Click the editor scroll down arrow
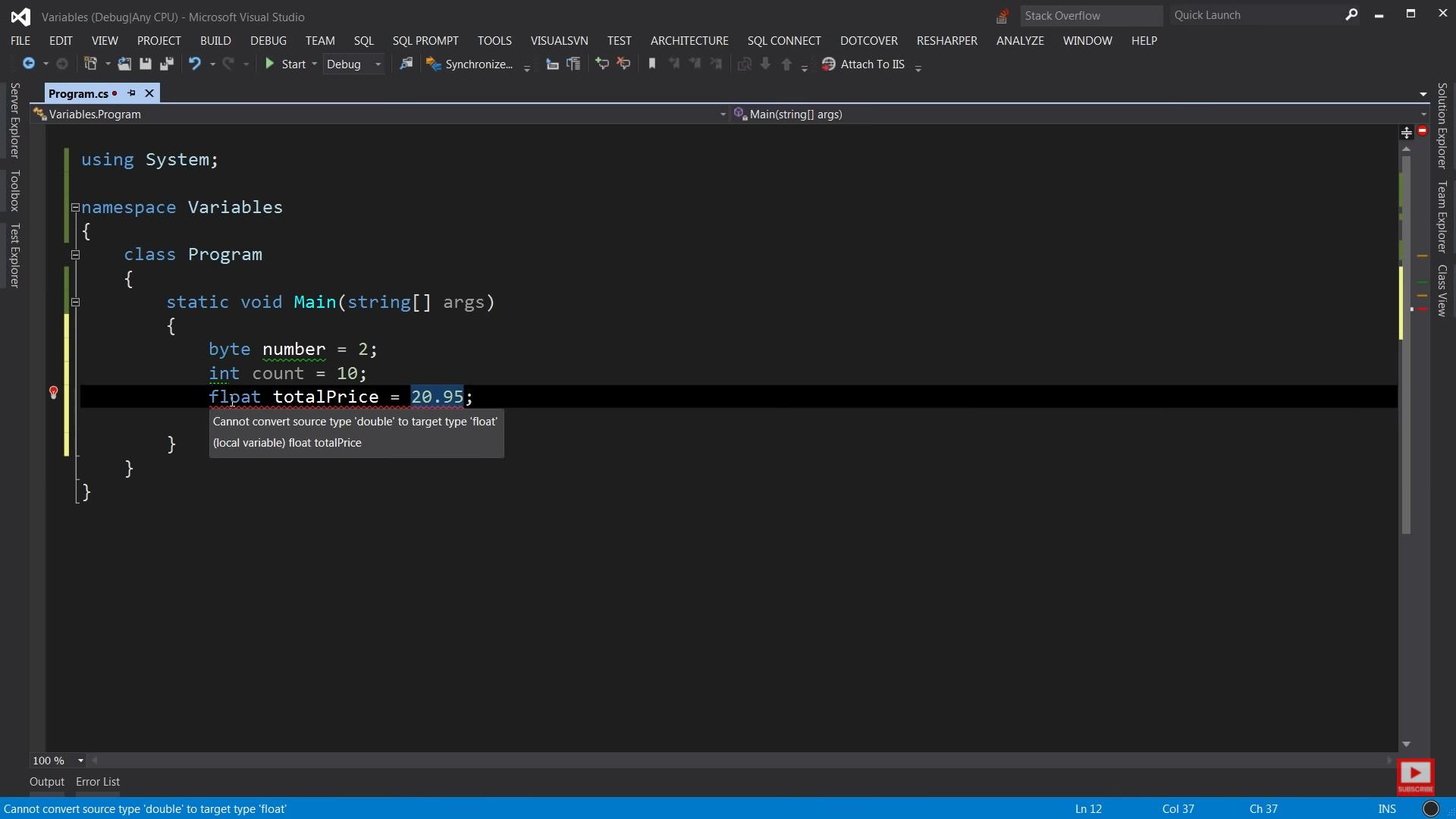The width and height of the screenshot is (1456, 819). click(x=1406, y=745)
